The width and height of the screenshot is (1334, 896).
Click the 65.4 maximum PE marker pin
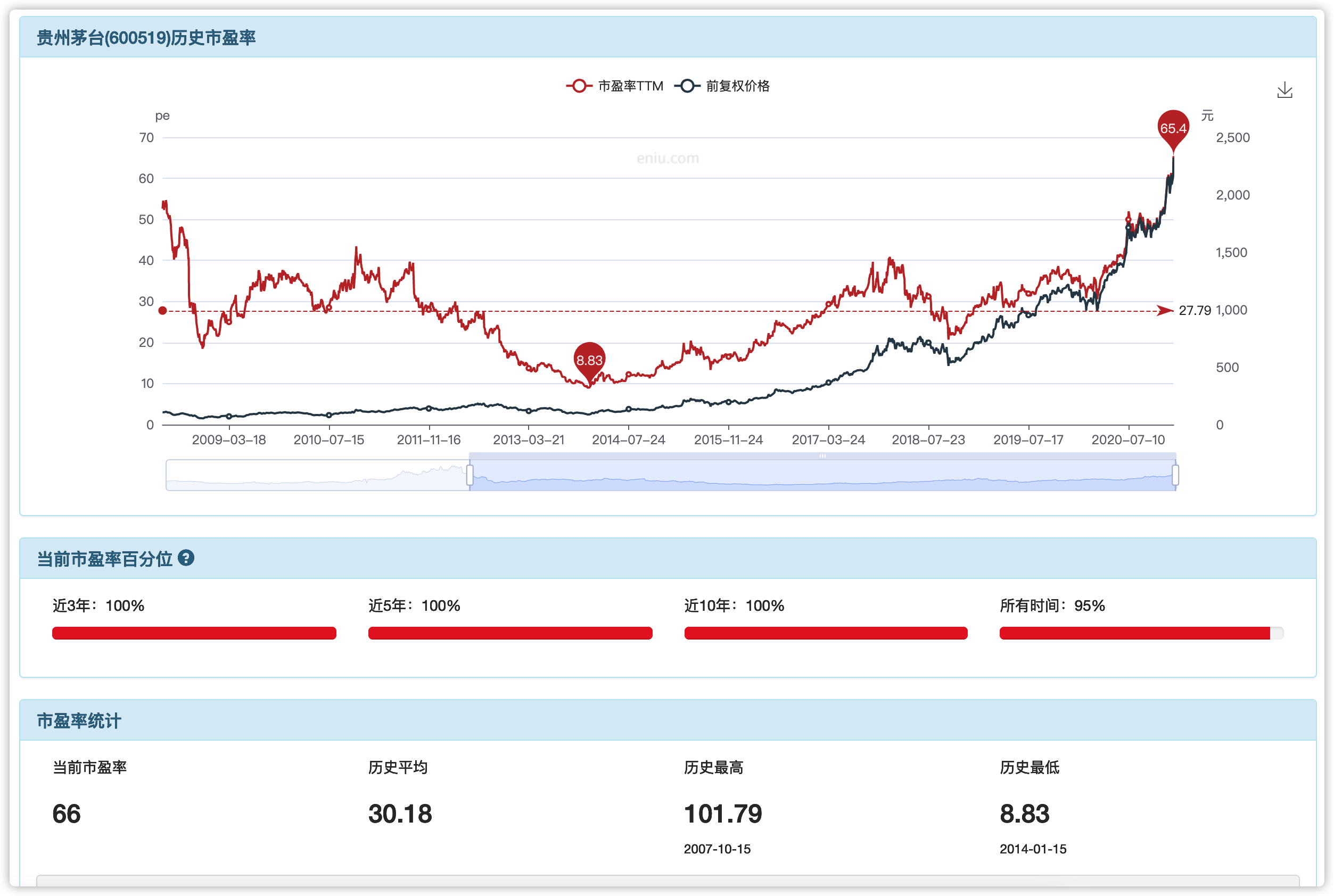[1173, 128]
